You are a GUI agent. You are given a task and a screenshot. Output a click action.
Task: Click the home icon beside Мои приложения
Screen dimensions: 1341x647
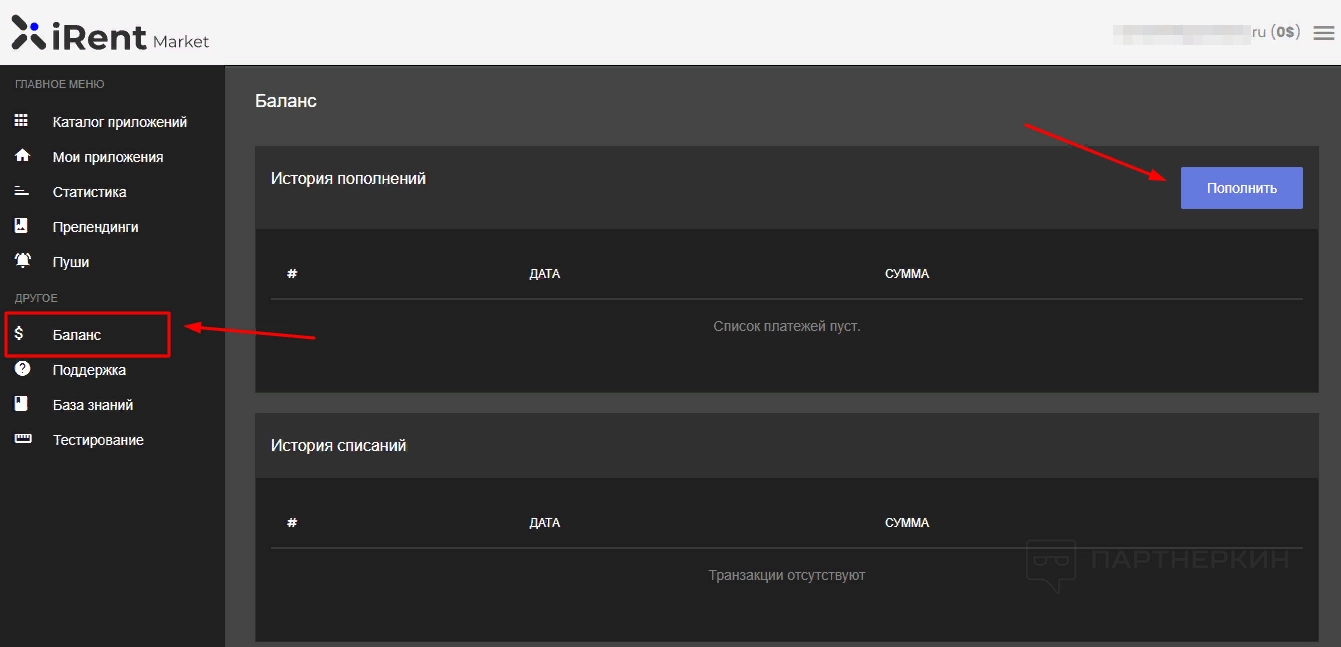(21, 157)
